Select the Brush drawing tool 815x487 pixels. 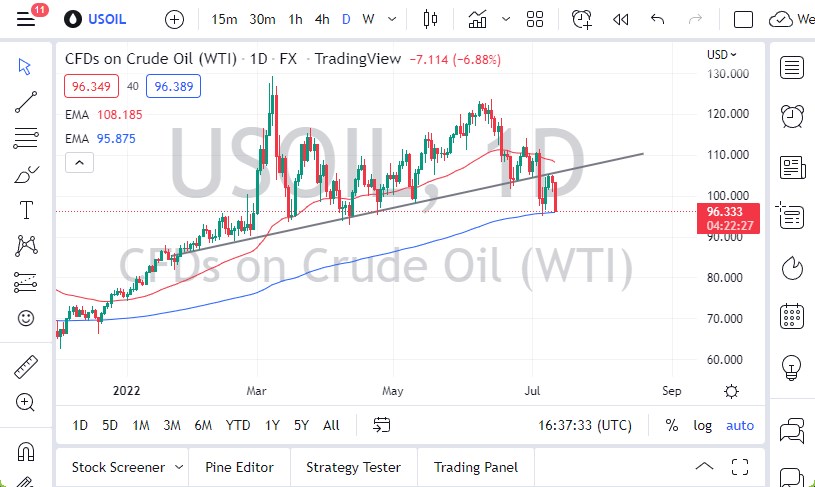click(26, 175)
